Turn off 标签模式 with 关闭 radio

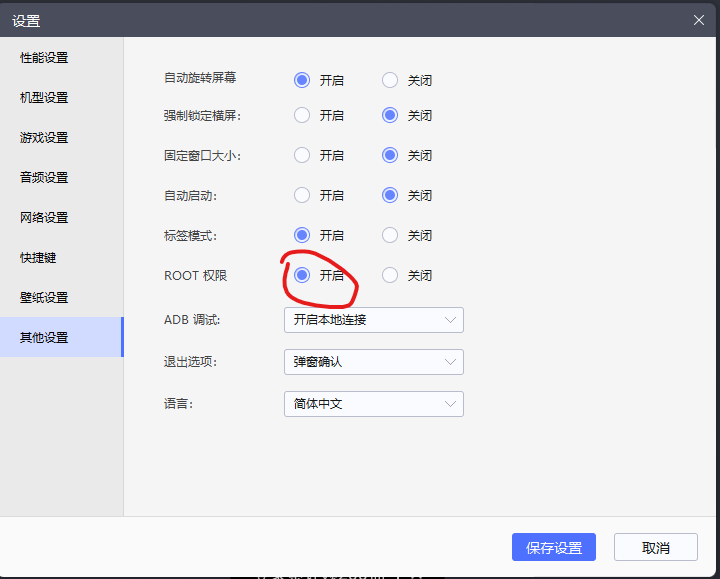pyautogui.click(x=390, y=236)
